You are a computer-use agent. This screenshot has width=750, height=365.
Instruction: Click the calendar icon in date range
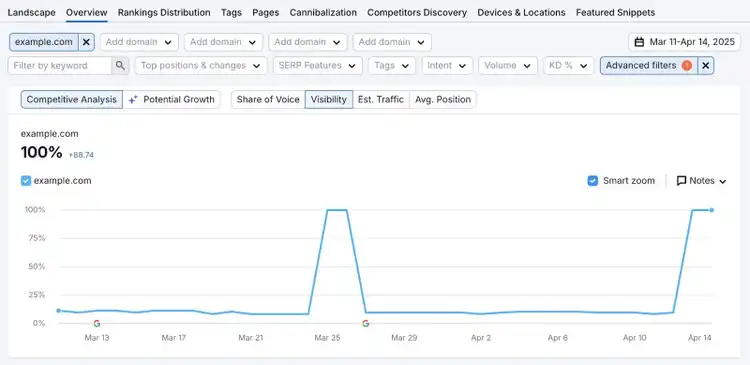pyautogui.click(x=639, y=42)
